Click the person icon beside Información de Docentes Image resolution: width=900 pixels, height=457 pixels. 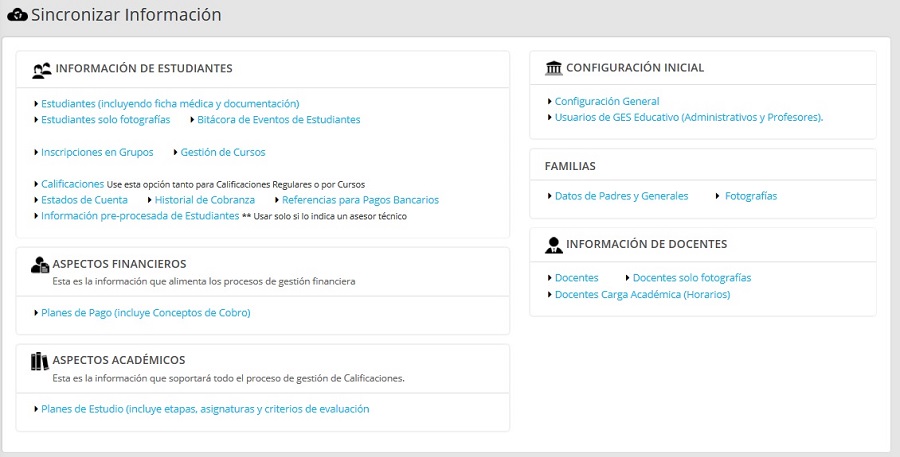553,244
